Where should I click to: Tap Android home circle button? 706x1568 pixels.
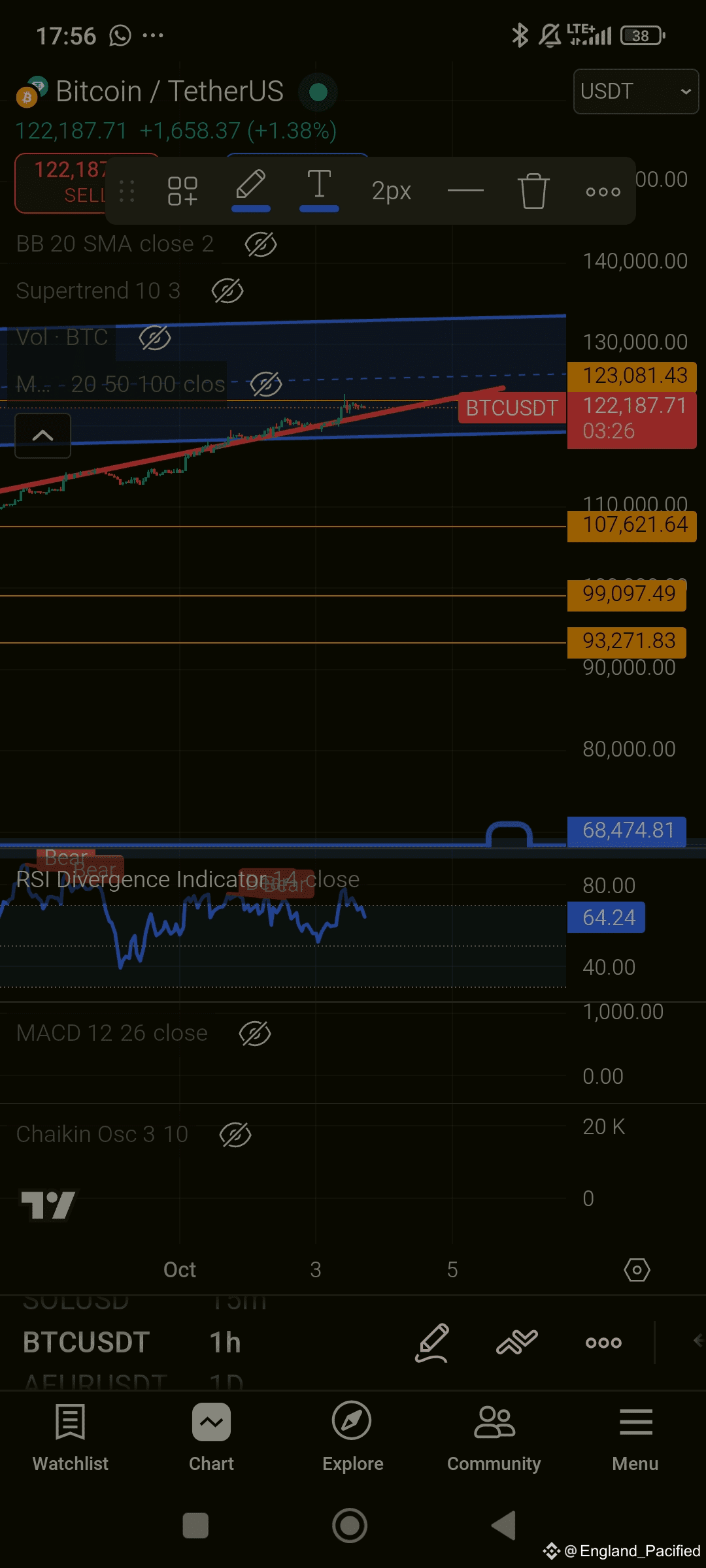(x=350, y=1526)
